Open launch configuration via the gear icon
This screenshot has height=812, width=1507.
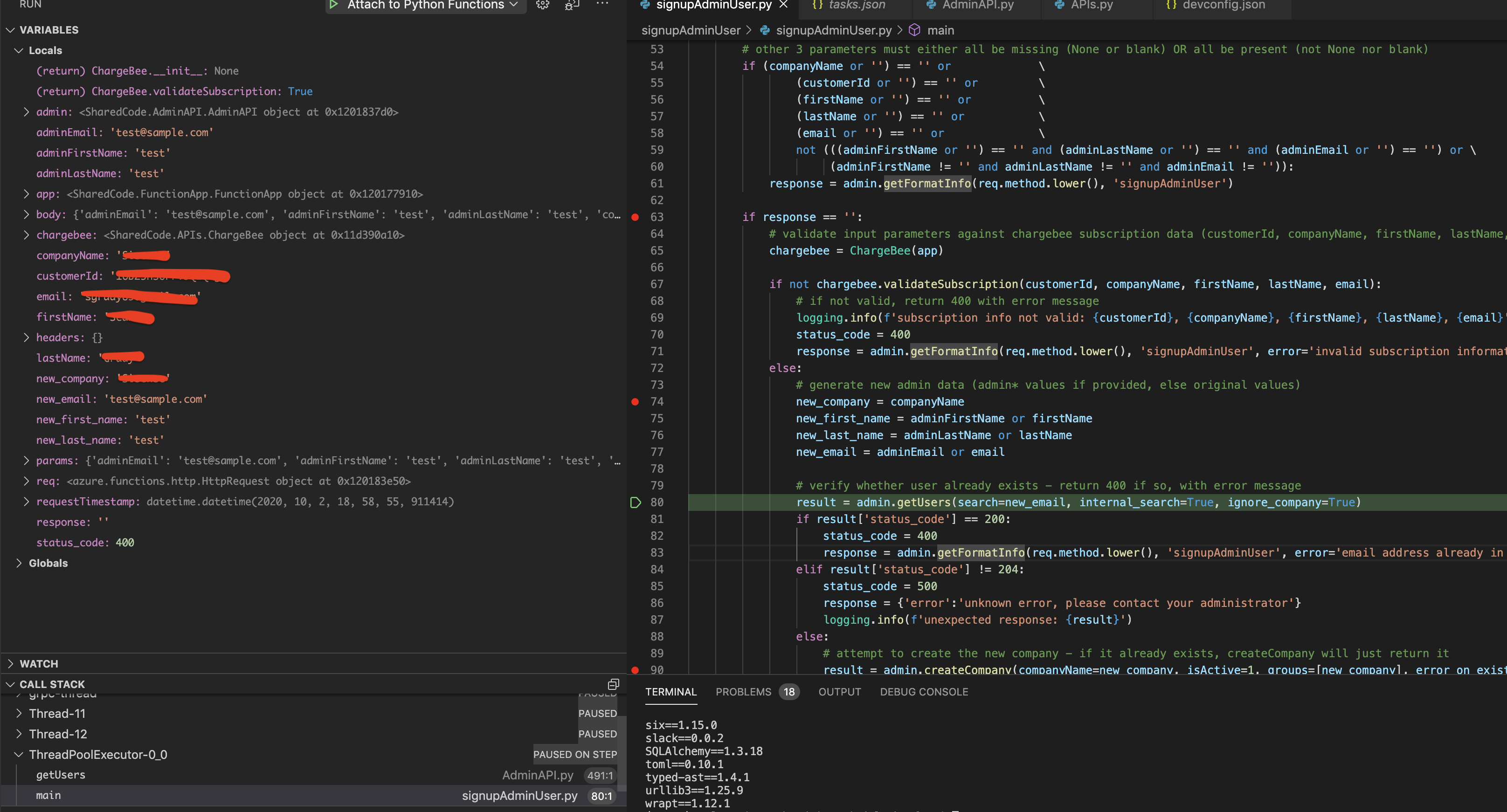point(542,5)
